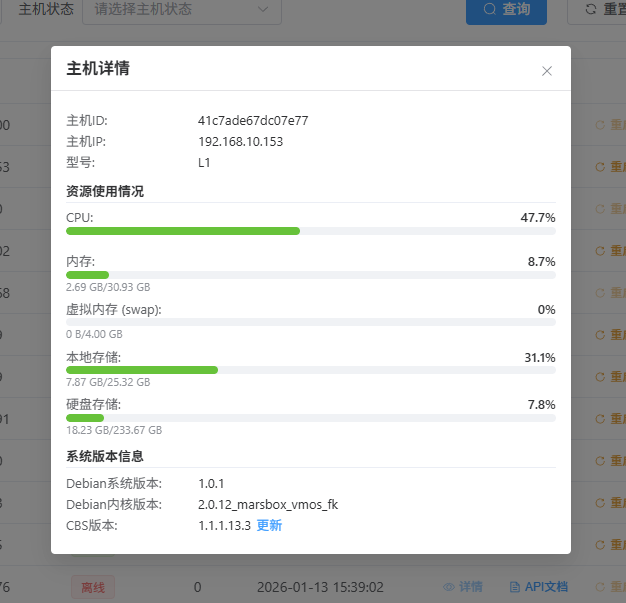Click the 虚拟内存 (swap) progress bar

pos(311,322)
